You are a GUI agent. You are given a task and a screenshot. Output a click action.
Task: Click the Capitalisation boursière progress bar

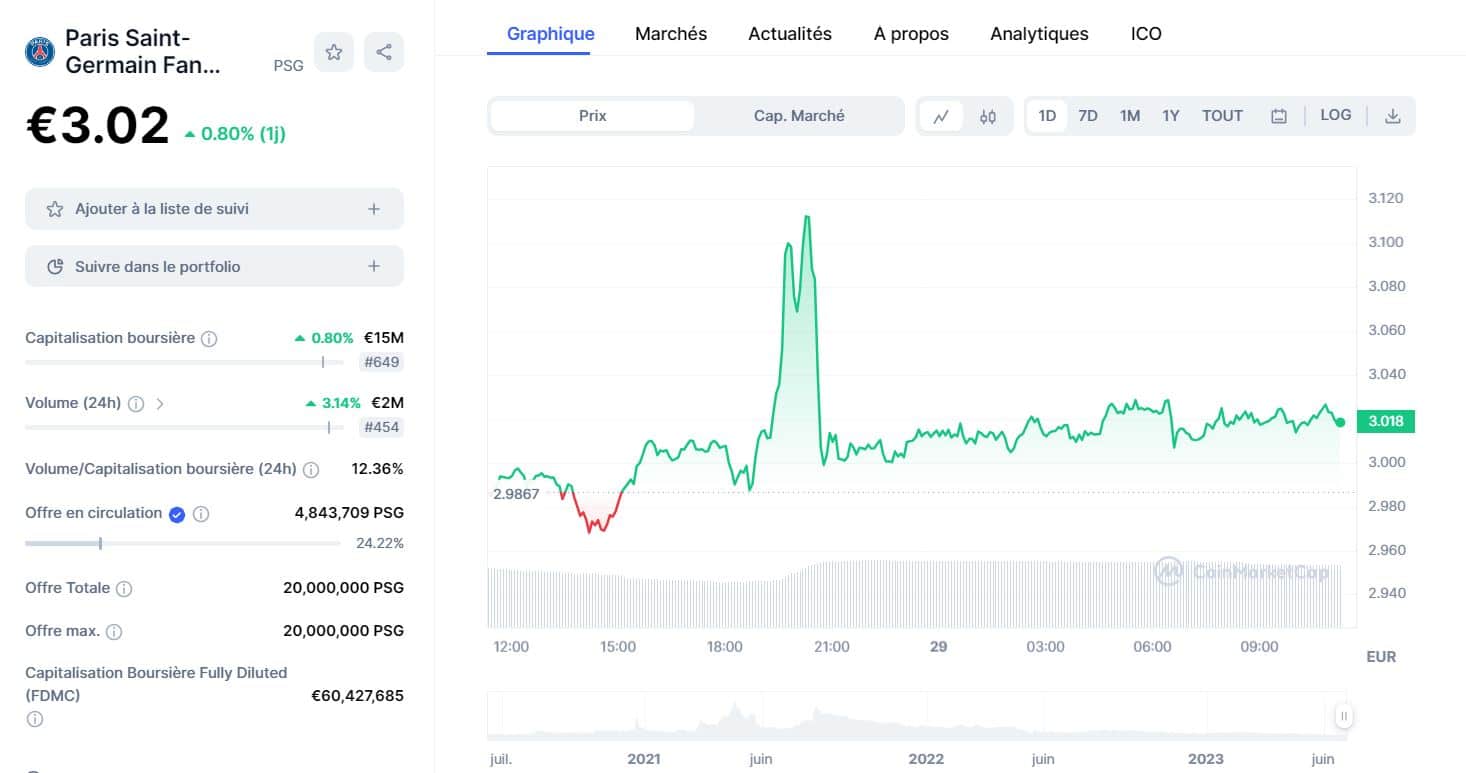(184, 362)
